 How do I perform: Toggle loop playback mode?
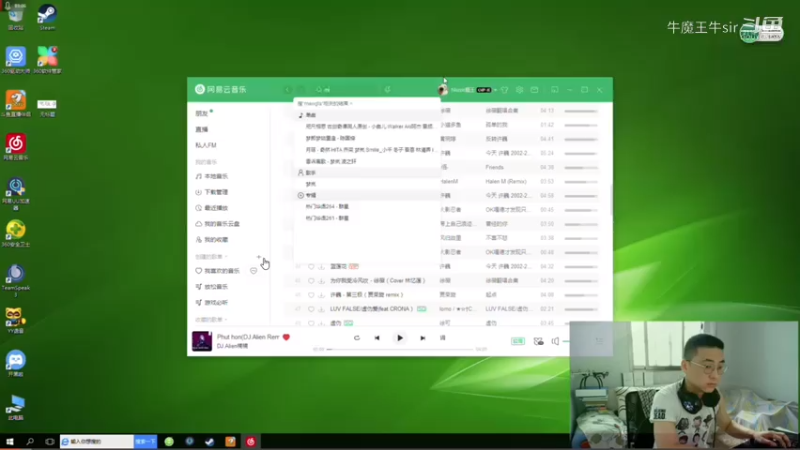click(x=357, y=338)
